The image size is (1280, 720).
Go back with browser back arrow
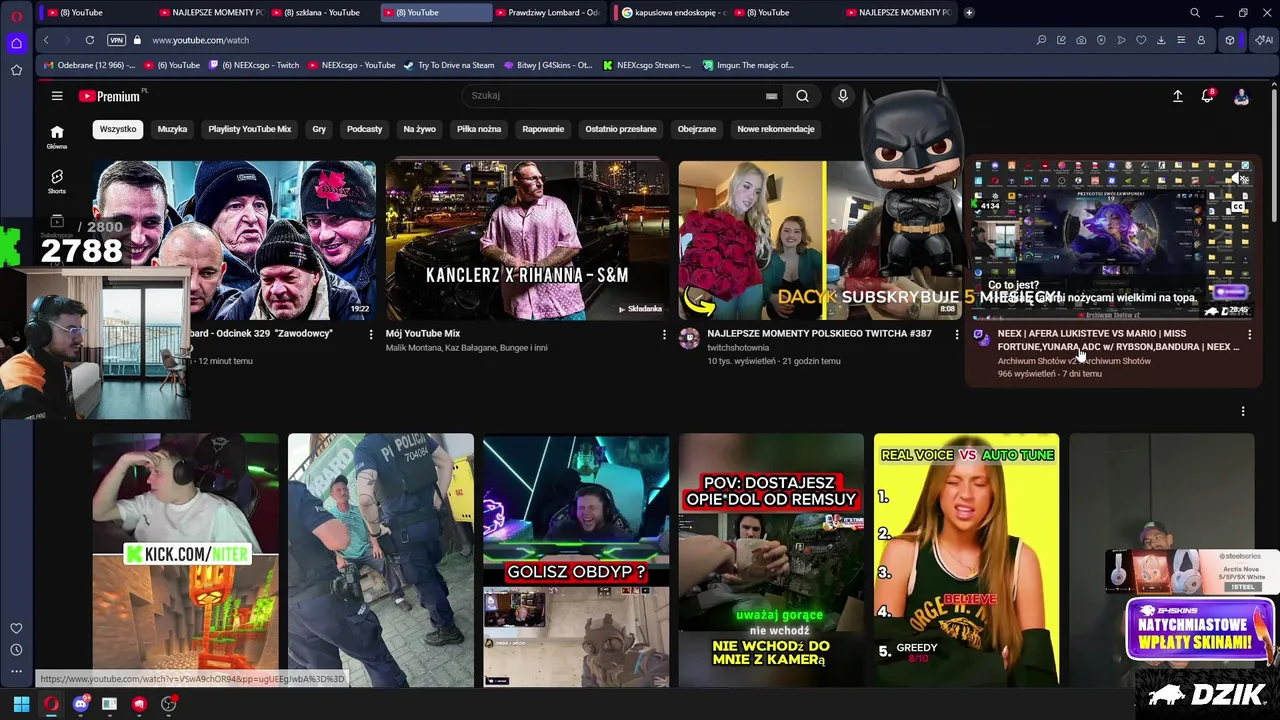[46, 40]
